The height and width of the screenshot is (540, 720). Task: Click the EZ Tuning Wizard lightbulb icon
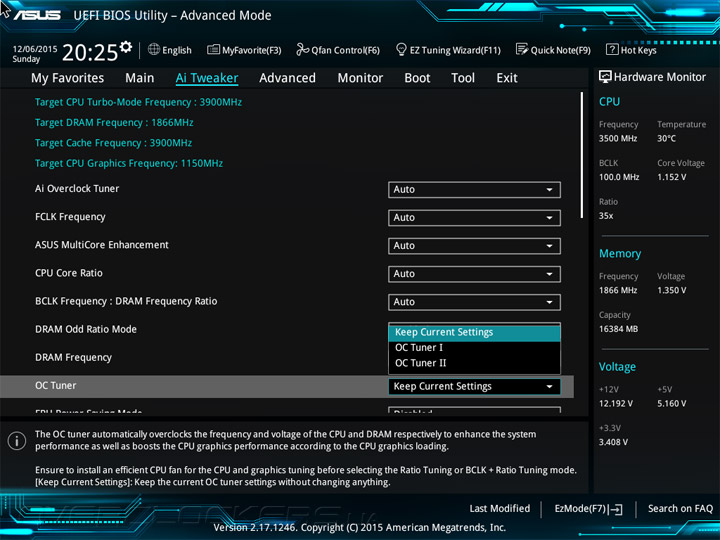click(x=401, y=49)
